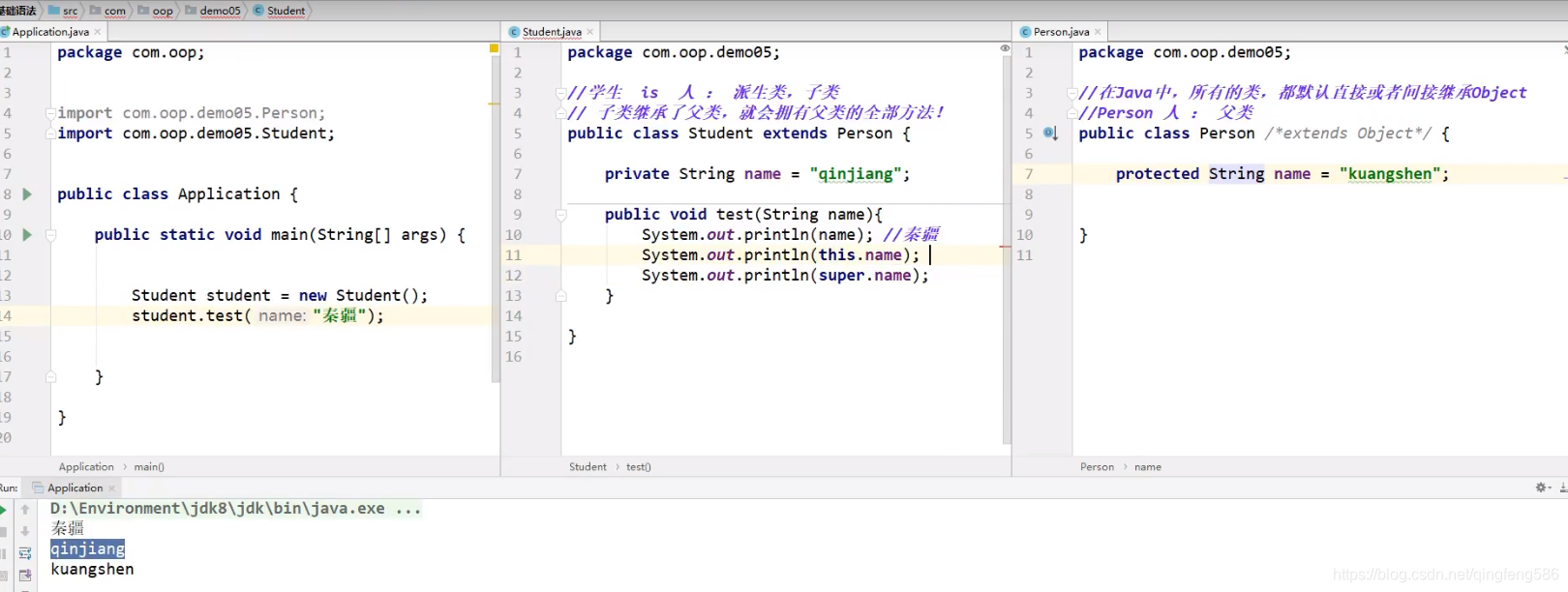
Task: Click the eye inspection icon in Student.java
Action: pyautogui.click(x=1005, y=48)
